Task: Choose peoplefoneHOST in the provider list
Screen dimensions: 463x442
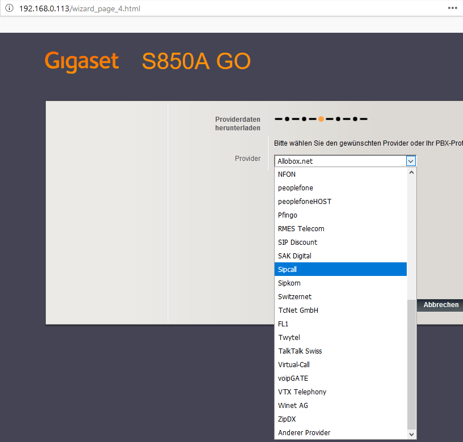Action: click(x=341, y=202)
